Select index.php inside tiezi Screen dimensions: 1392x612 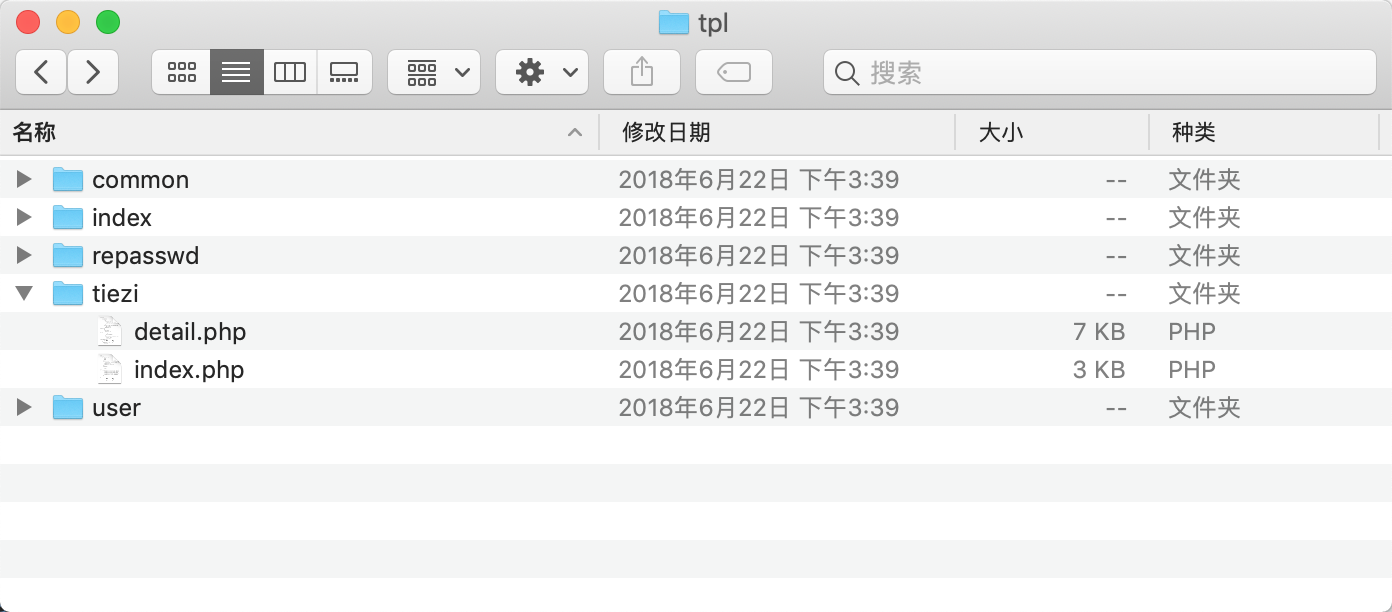[x=189, y=370]
